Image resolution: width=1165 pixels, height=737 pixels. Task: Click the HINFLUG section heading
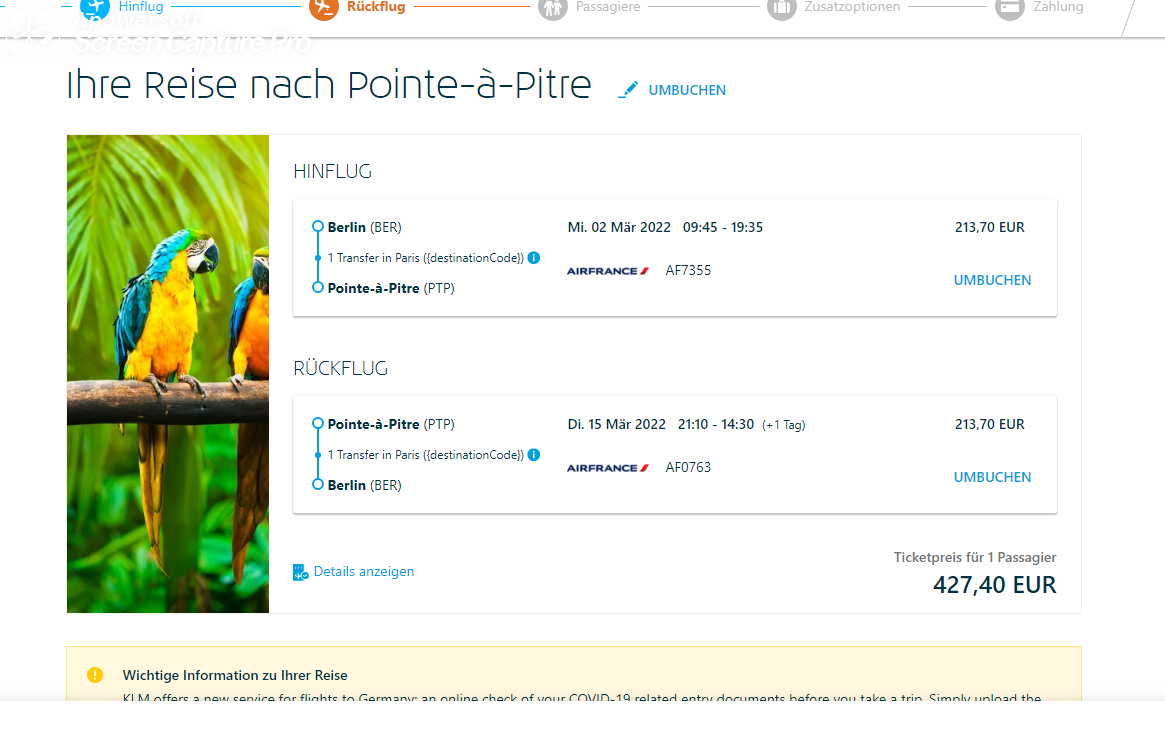tap(332, 172)
